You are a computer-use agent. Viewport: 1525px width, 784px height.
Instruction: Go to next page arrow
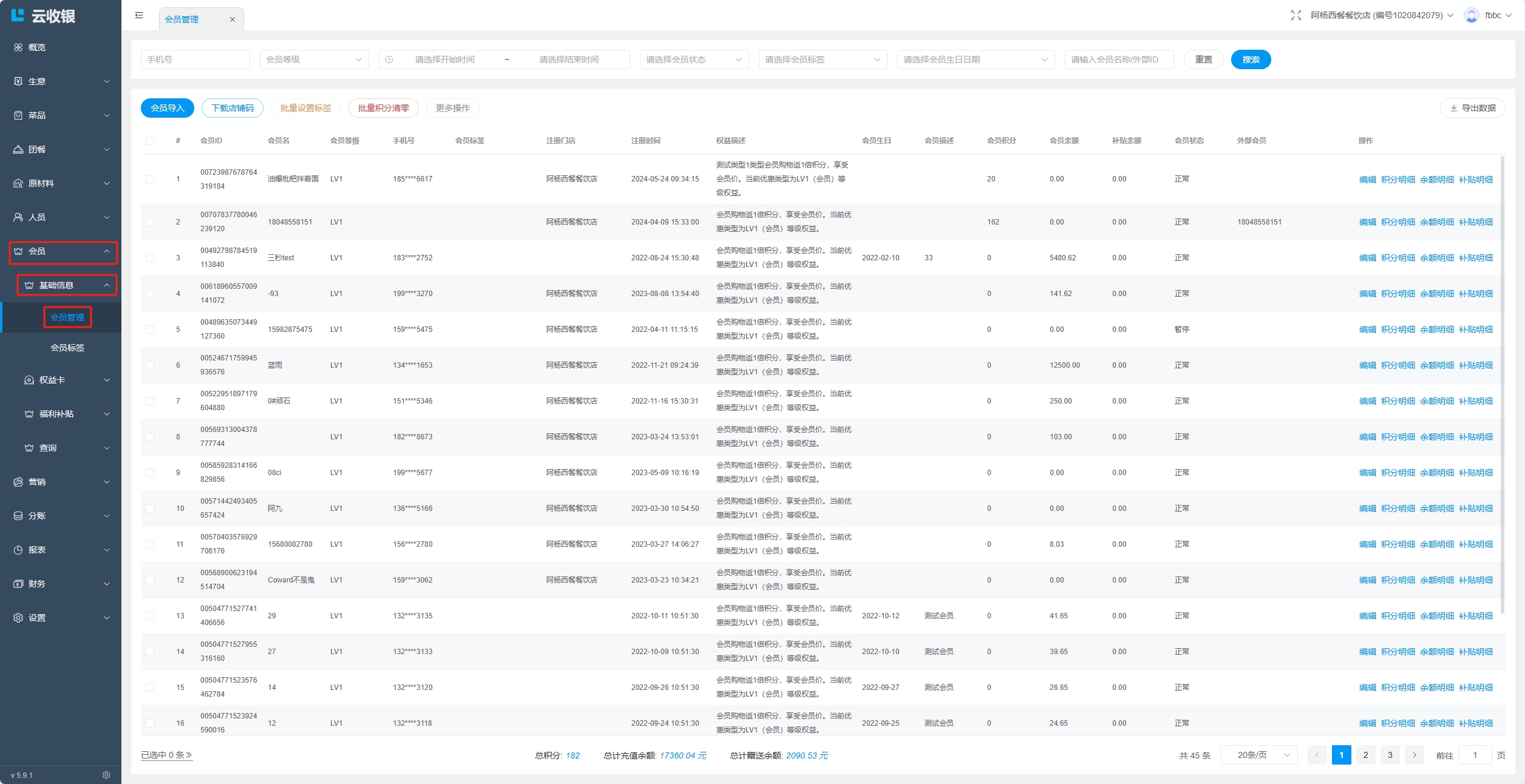1414,755
